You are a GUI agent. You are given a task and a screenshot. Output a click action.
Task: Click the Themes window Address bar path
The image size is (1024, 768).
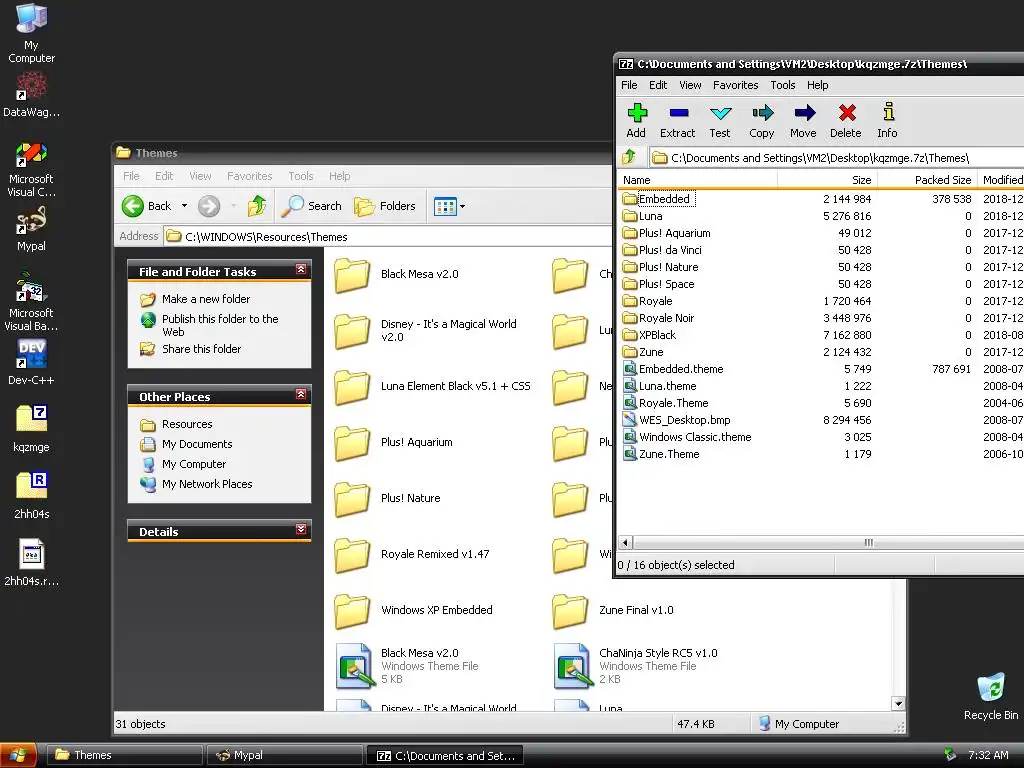(x=389, y=236)
